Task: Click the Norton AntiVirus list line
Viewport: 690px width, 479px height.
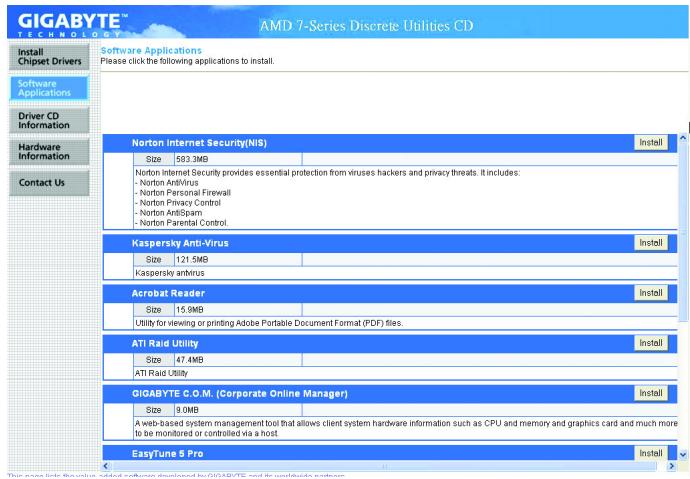Action: (x=167, y=183)
